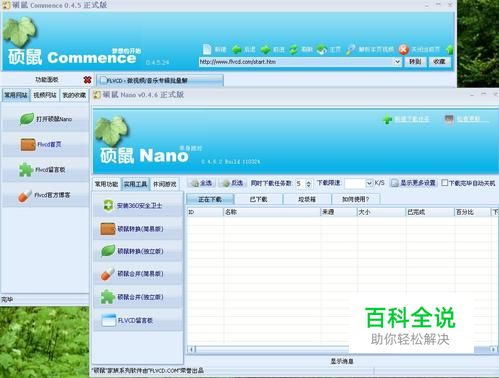Switch to 休闲游戏 tab in Nano
The width and height of the screenshot is (499, 378).
(165, 184)
